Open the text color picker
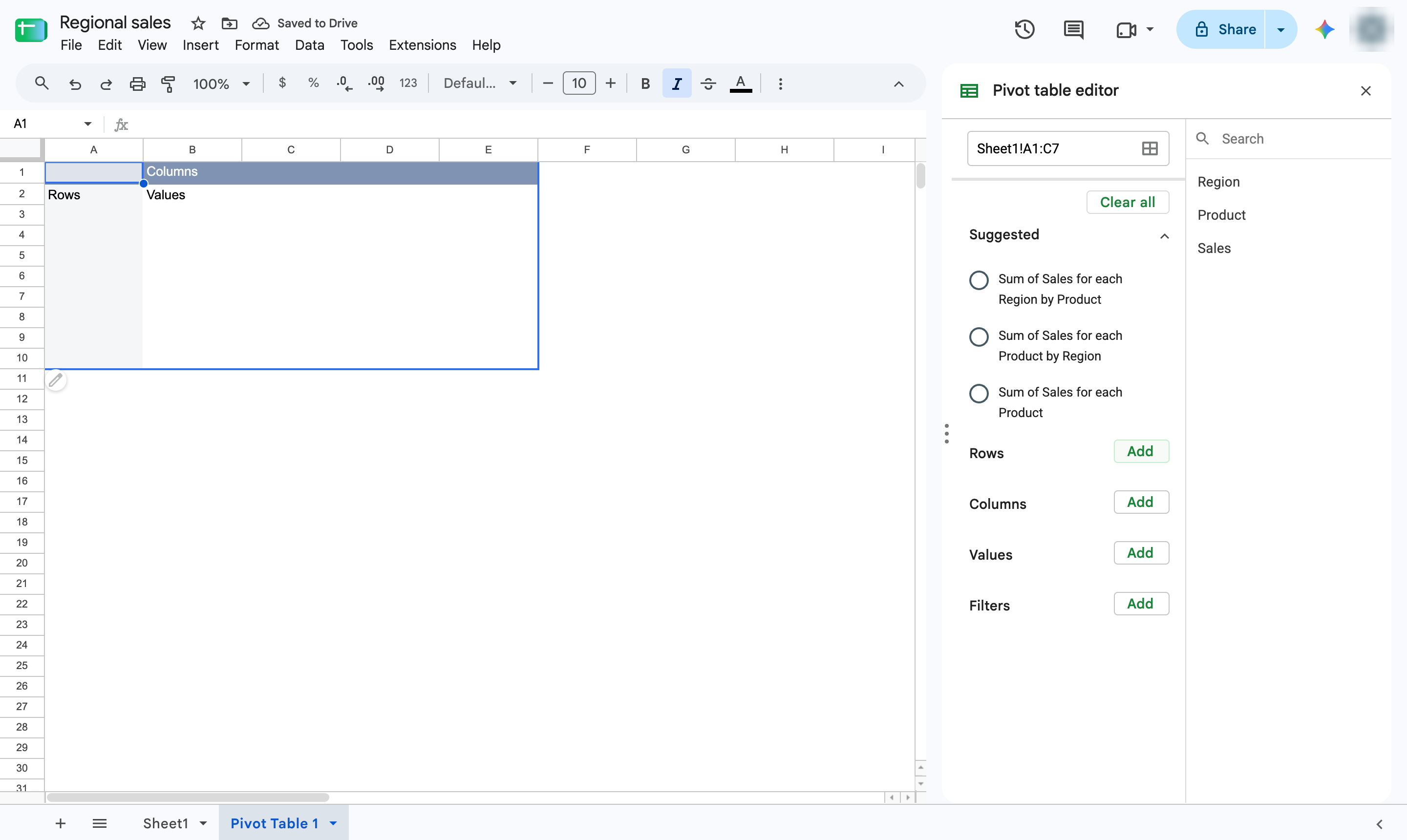This screenshot has width=1407, height=840. 741,84
